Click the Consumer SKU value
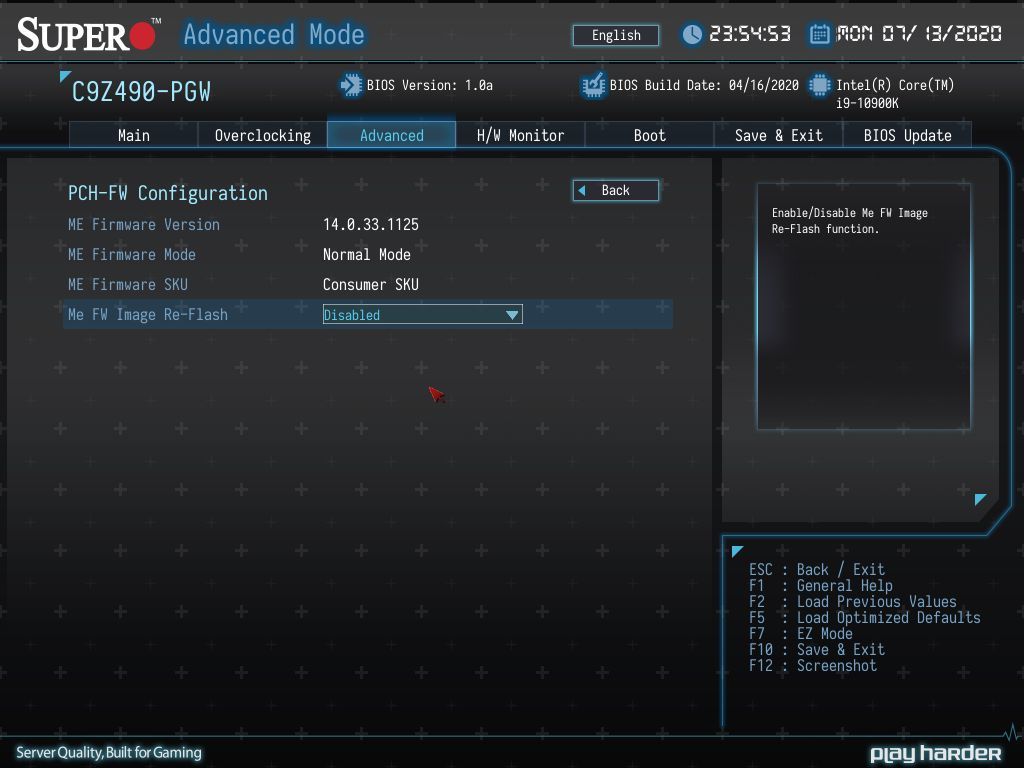Viewport: 1024px width, 768px height. [370, 285]
